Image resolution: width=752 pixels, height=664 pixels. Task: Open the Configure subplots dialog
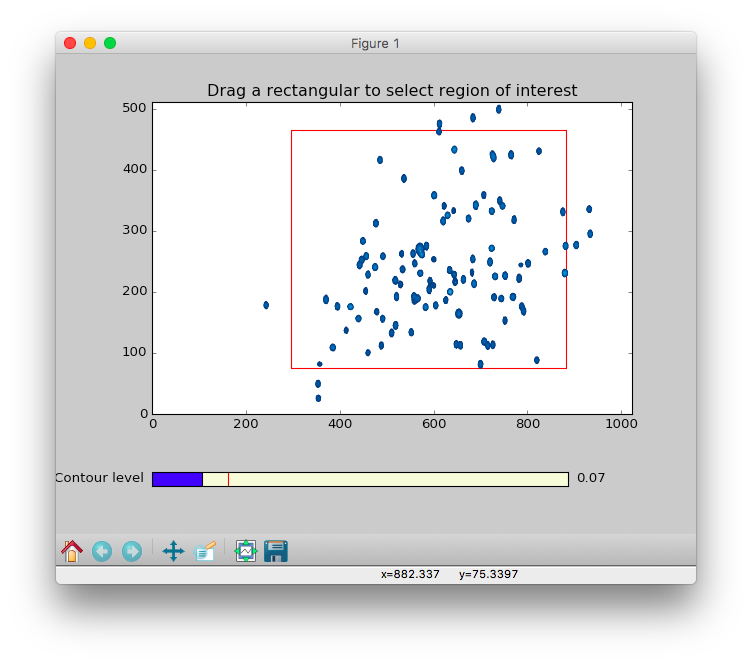click(x=246, y=551)
